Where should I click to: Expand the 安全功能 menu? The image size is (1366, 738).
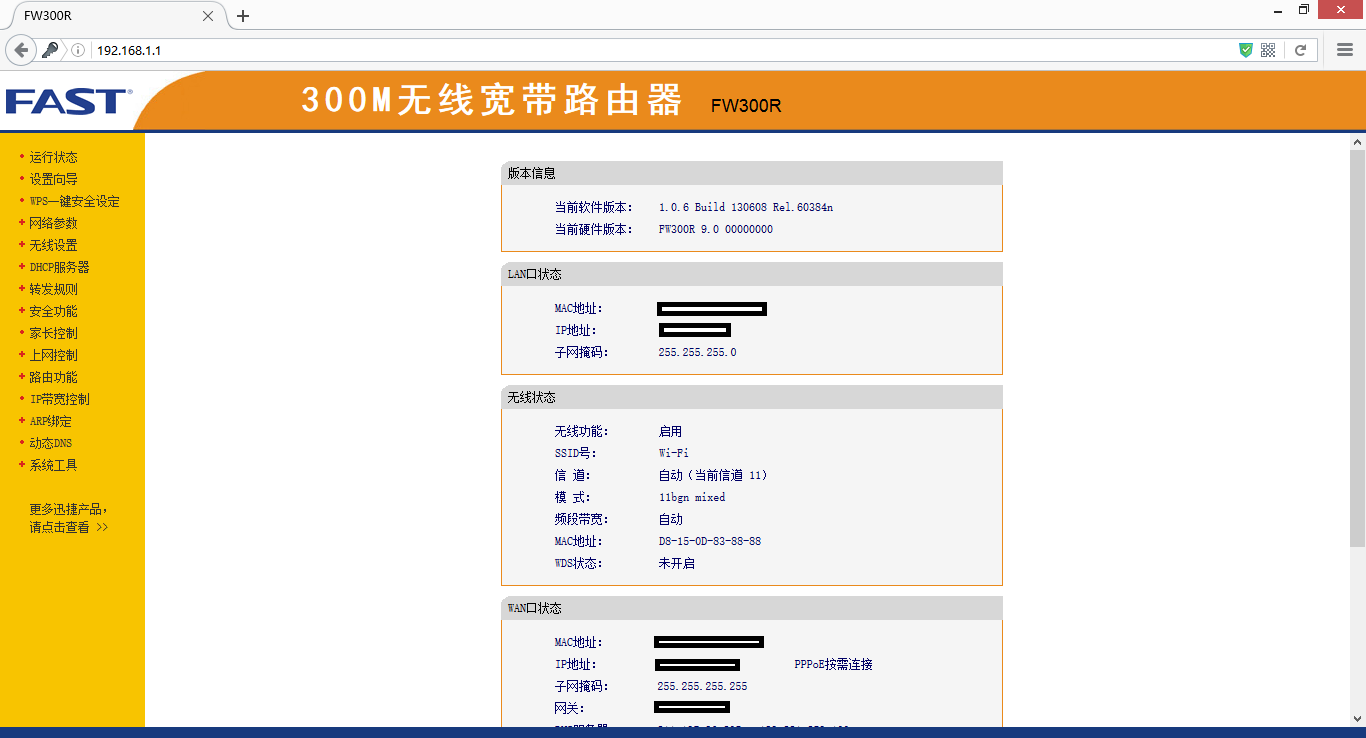click(x=53, y=311)
